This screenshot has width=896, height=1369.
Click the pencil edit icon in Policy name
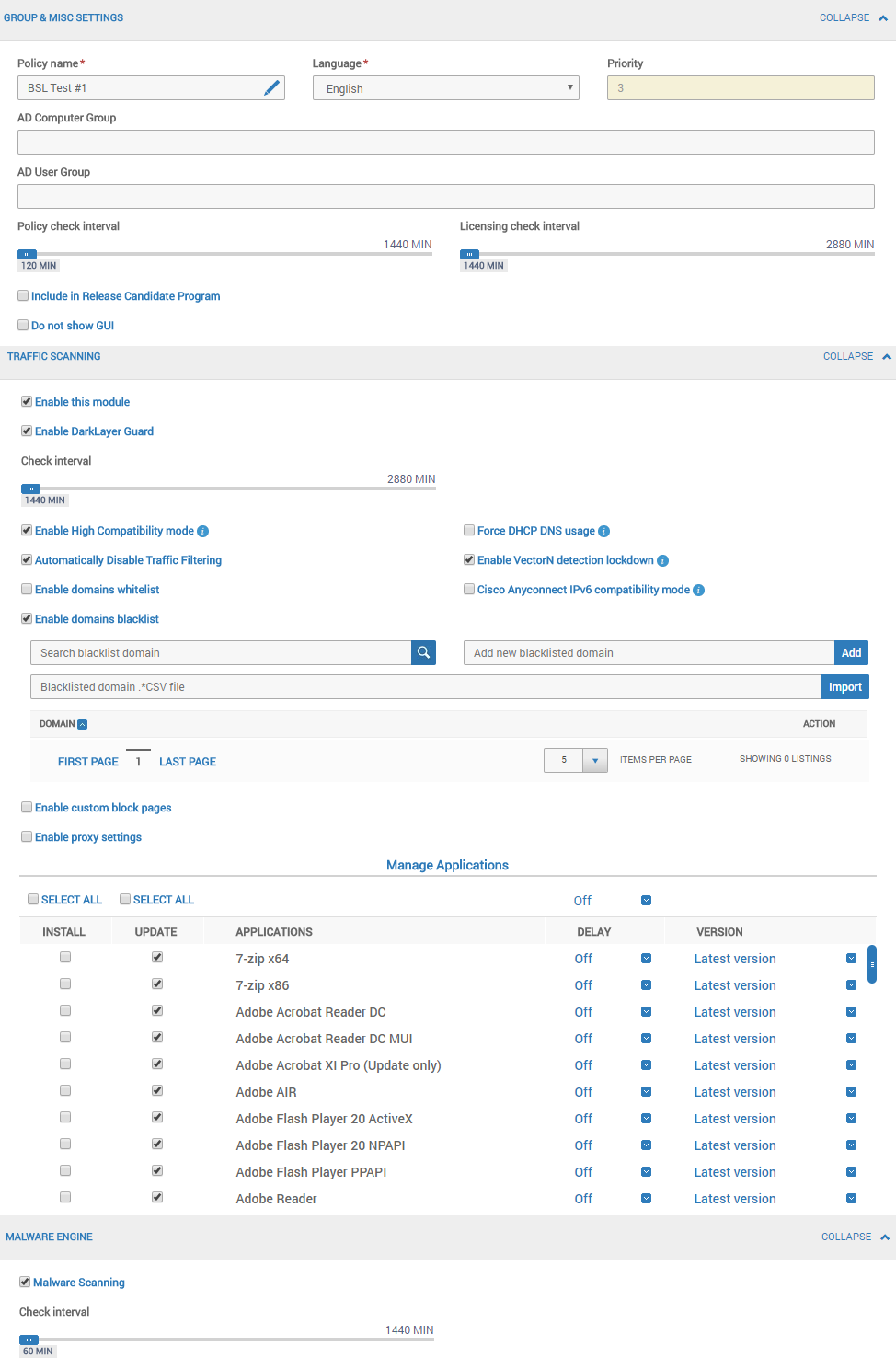tap(271, 88)
